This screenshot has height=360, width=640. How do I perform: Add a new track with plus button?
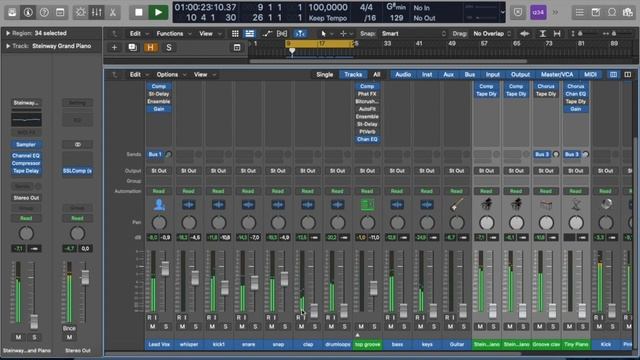(114, 47)
